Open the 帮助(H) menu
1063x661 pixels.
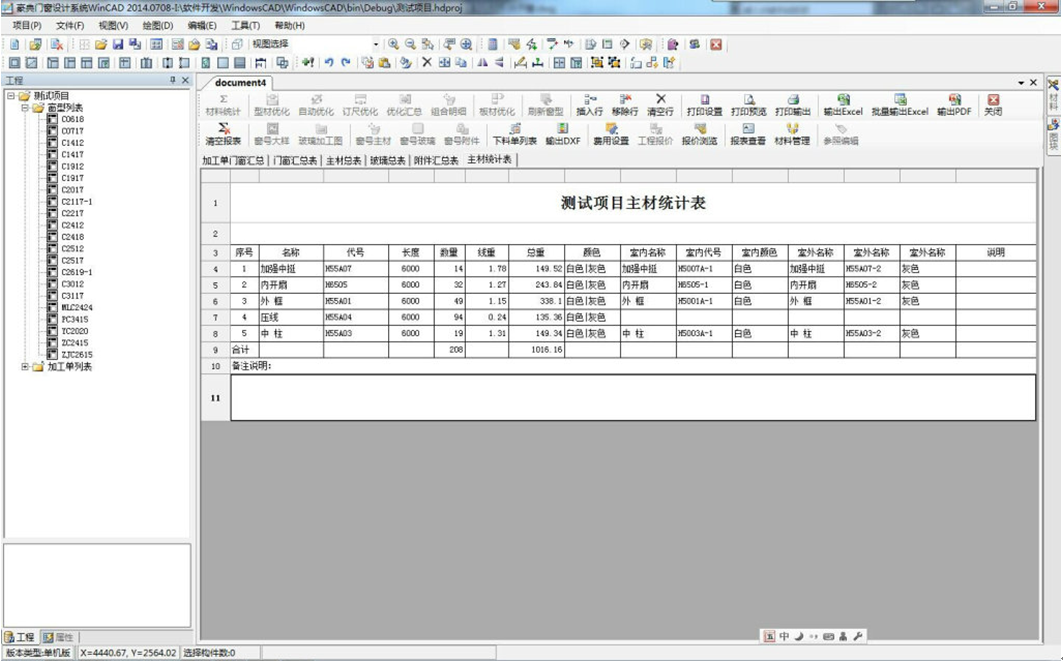[x=289, y=26]
